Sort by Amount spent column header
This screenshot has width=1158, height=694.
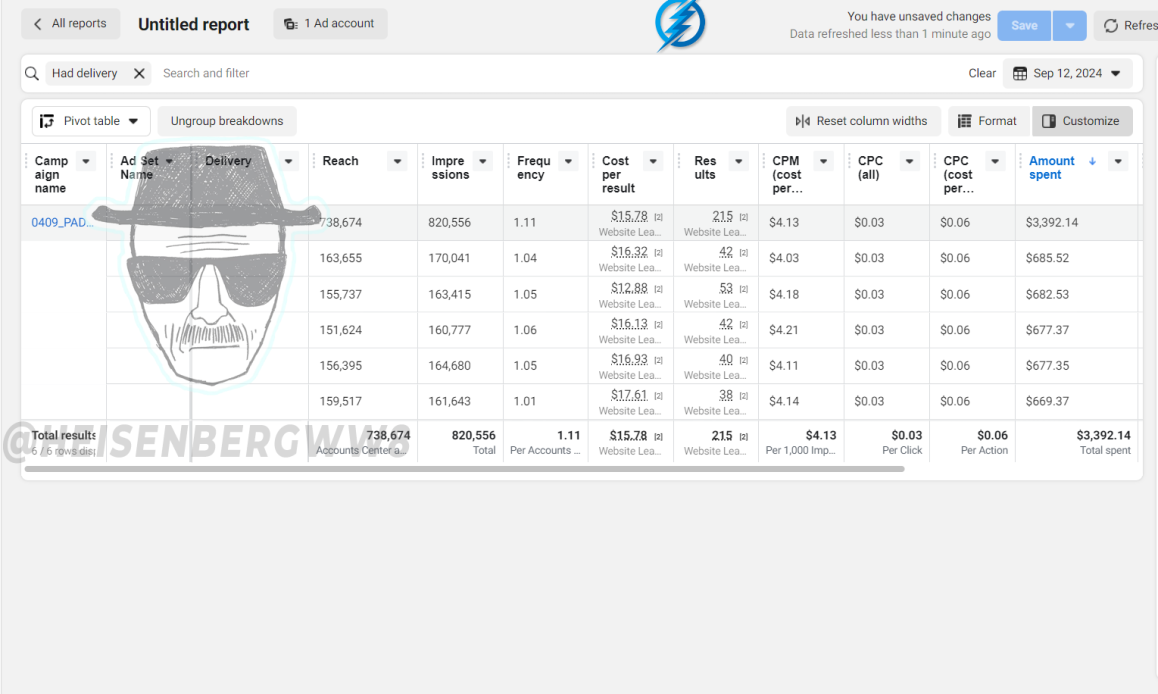click(x=1052, y=168)
